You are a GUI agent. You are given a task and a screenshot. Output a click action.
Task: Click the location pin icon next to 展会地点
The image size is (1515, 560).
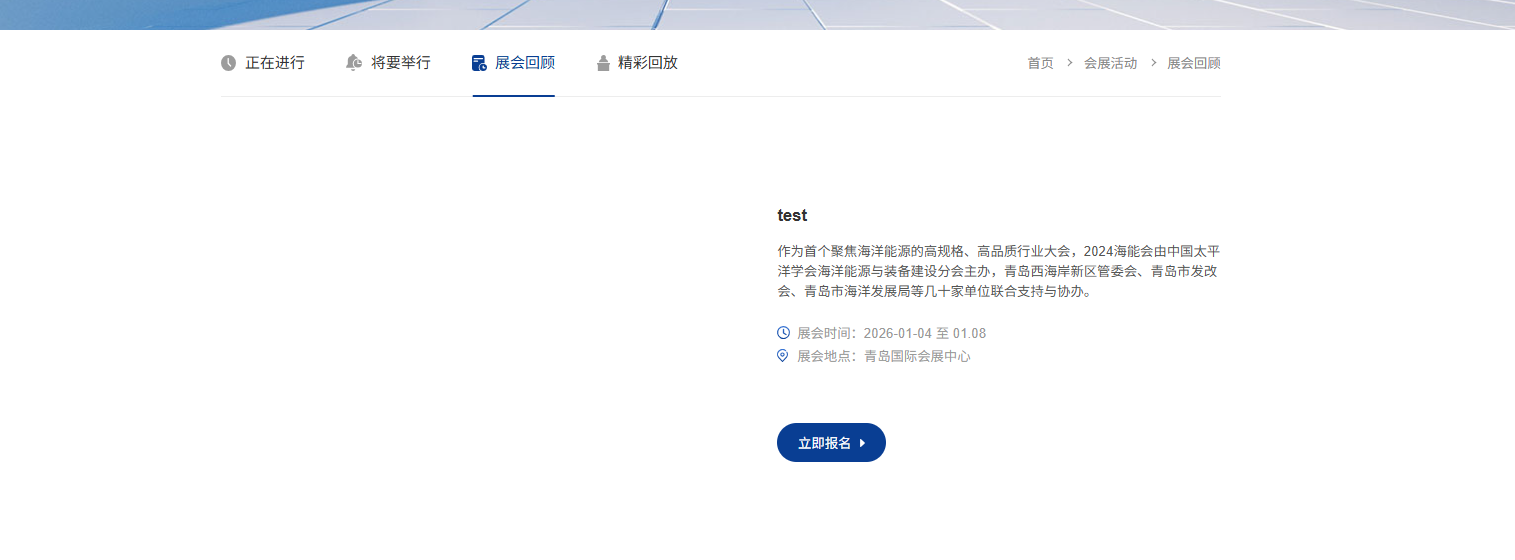pos(783,355)
